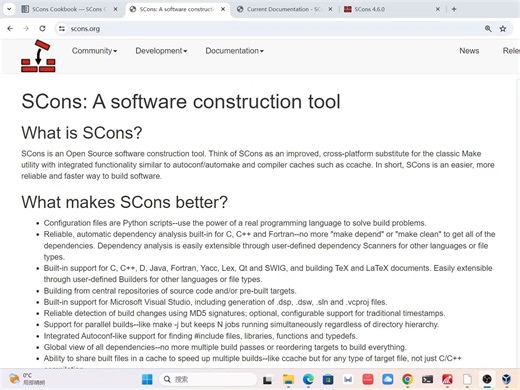Expand the Development dropdown menu

(x=161, y=51)
